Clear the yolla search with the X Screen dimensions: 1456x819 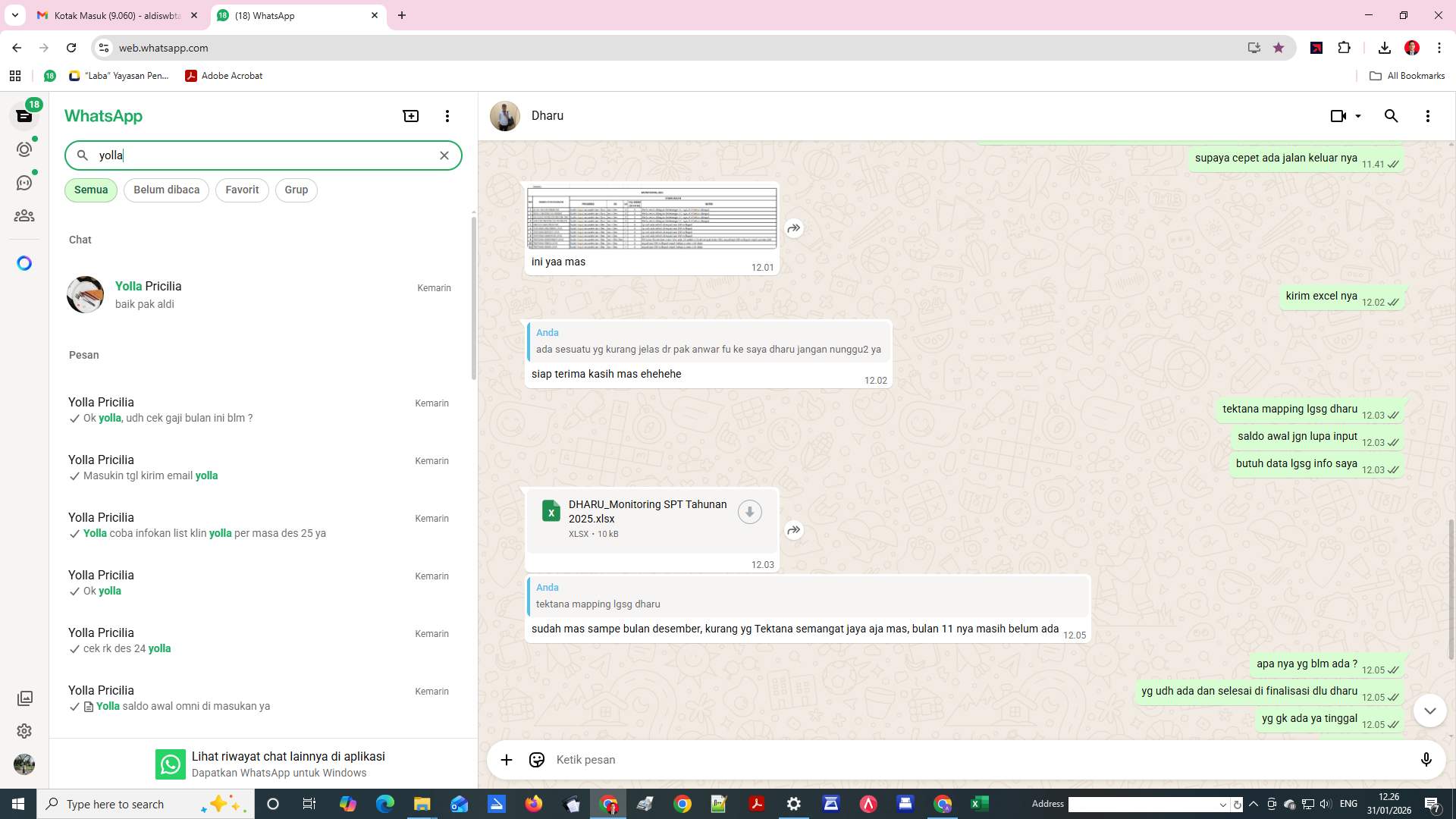[444, 155]
